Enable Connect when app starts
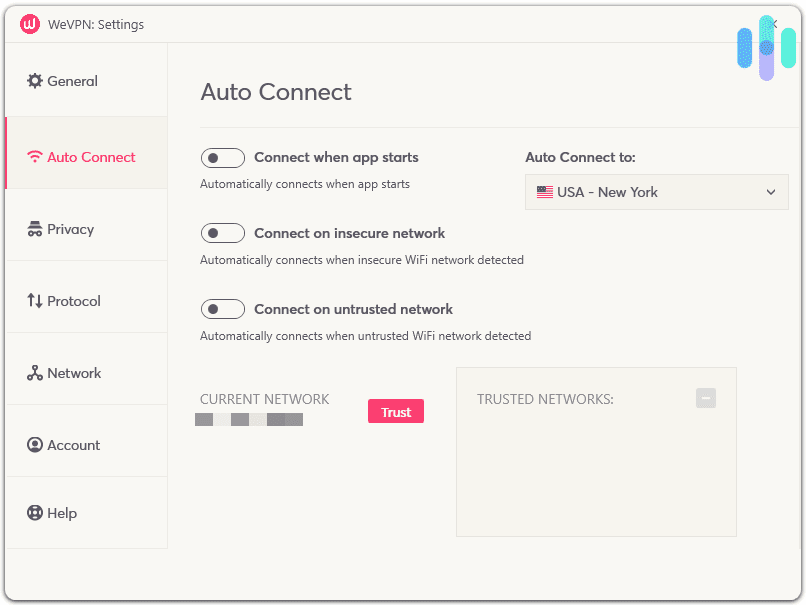 coord(222,157)
